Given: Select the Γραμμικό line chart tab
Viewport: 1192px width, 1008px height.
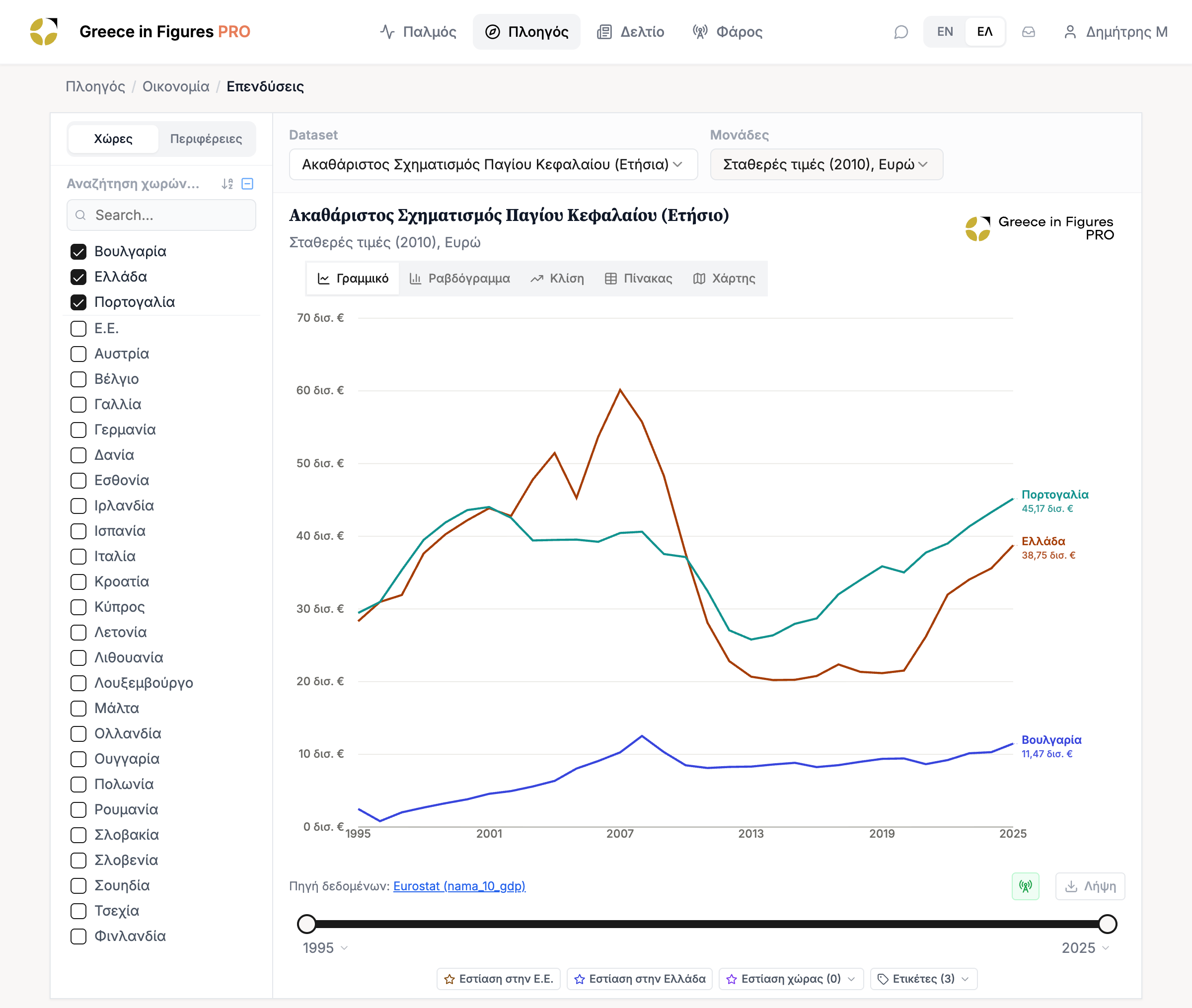Looking at the screenshot, I should coord(353,279).
